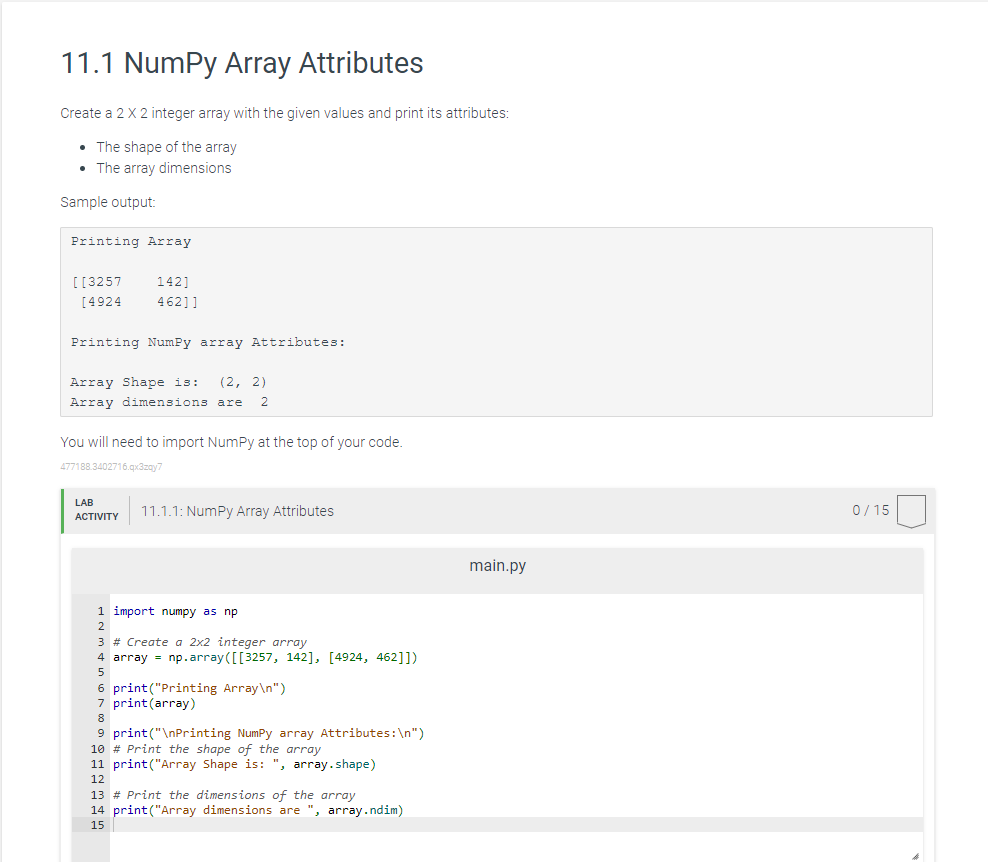Click the '11.1 NumPy Array Attributes' heading
The width and height of the screenshot is (988, 862).
242,63
